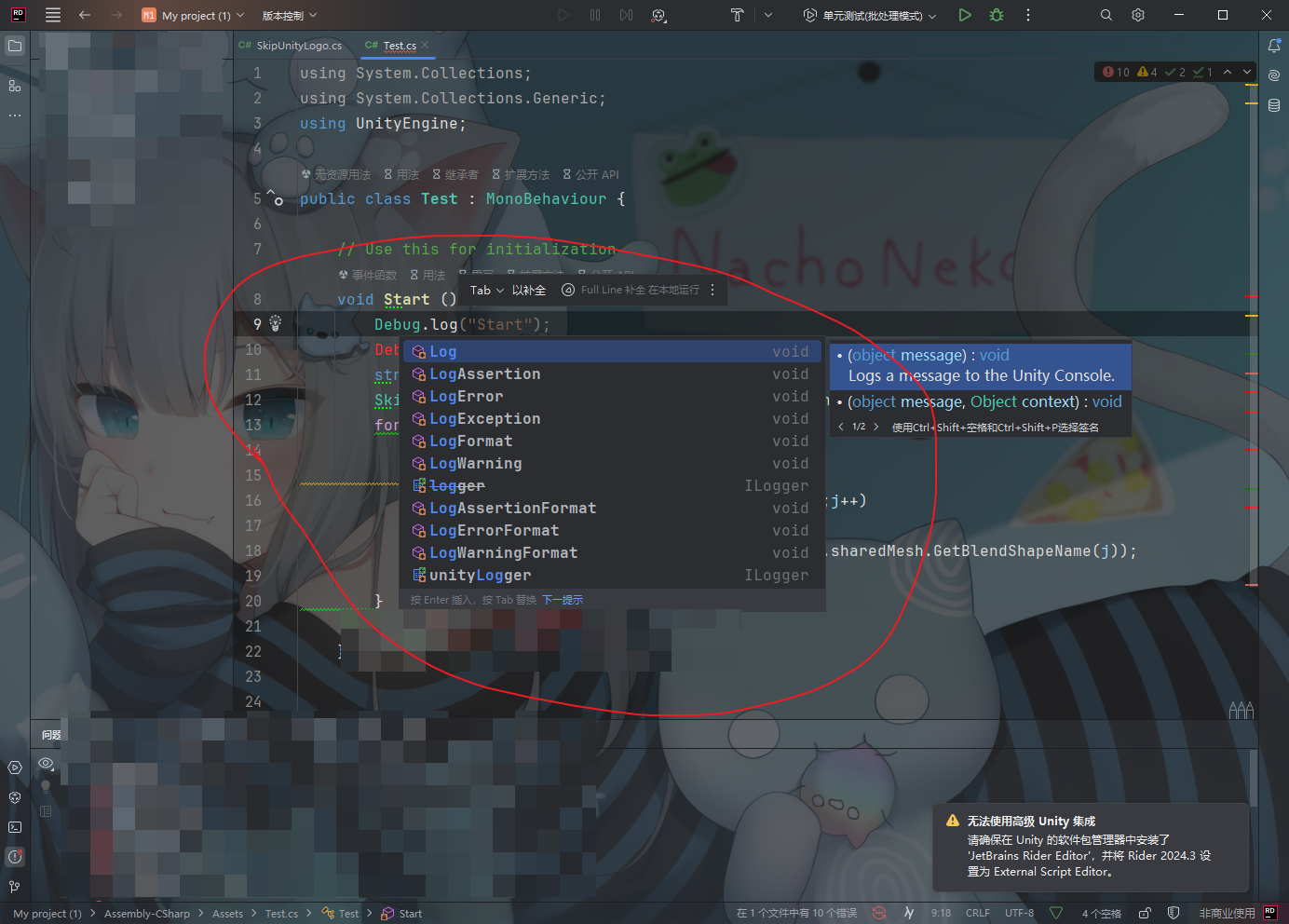The height and width of the screenshot is (924, 1289).
Task: Choose LogException from completion list
Action: tap(612, 418)
